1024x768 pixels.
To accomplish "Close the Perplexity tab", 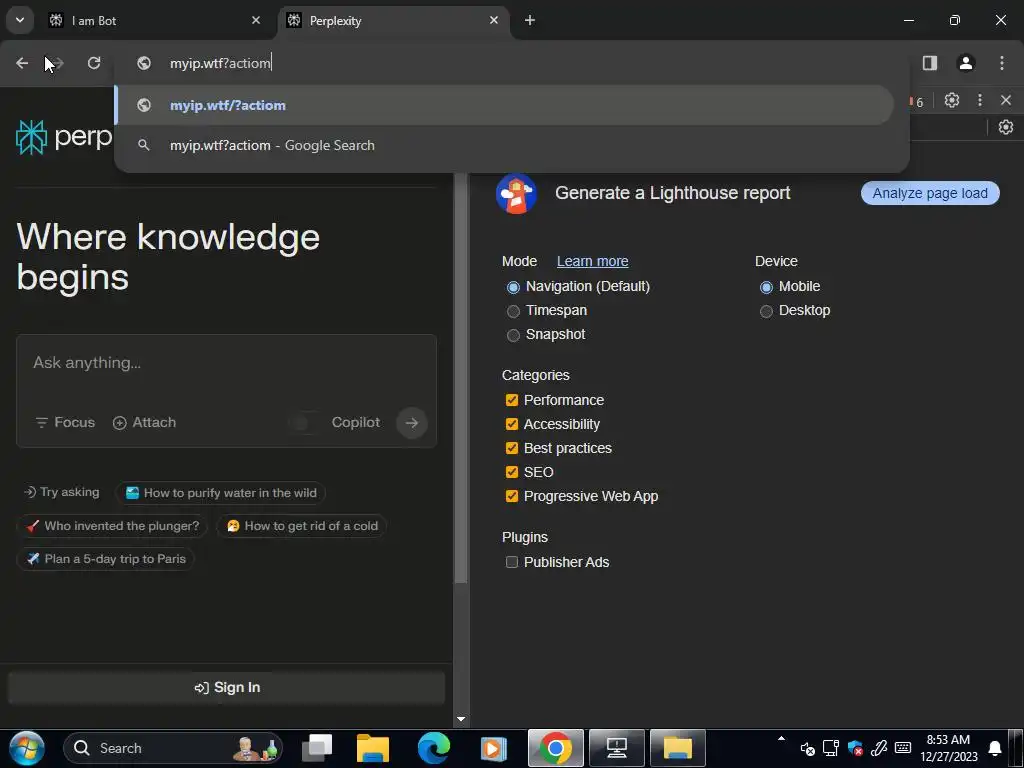I will [x=494, y=20].
